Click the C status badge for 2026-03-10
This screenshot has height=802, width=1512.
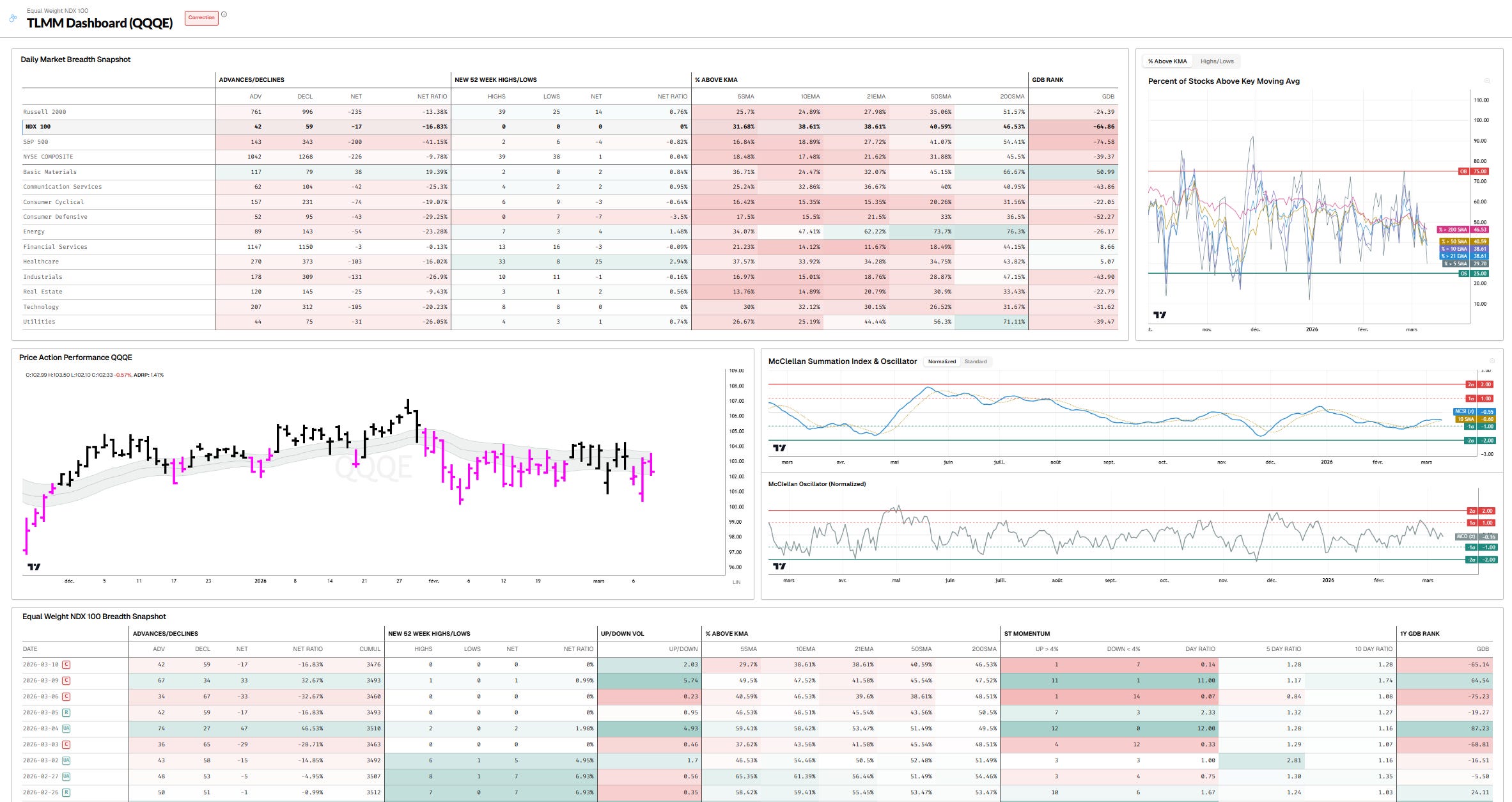[66, 664]
